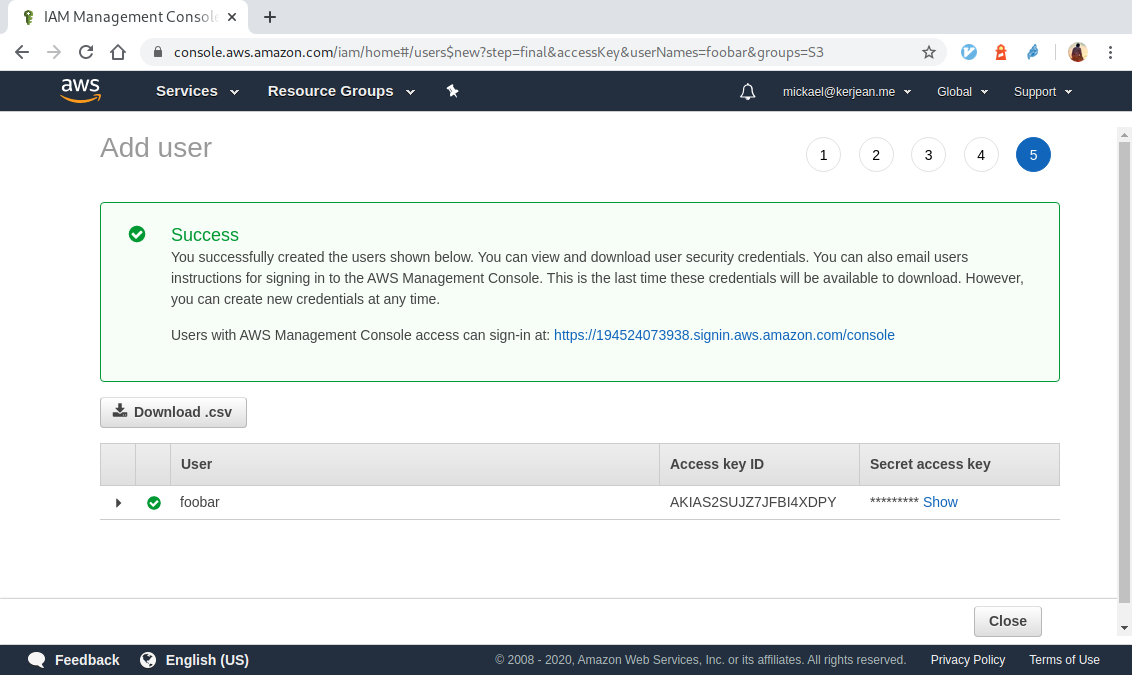This screenshot has height=675, width=1132.
Task: Go to wizard step 4
Action: point(981,154)
